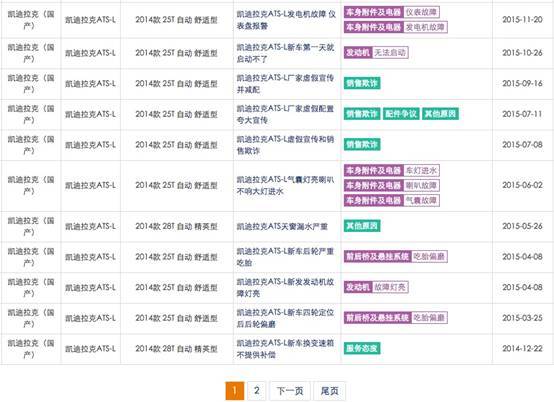Screen dimensions: 554x402
Task: Click the 故障灯亮 engine tag
Action: 390,287
